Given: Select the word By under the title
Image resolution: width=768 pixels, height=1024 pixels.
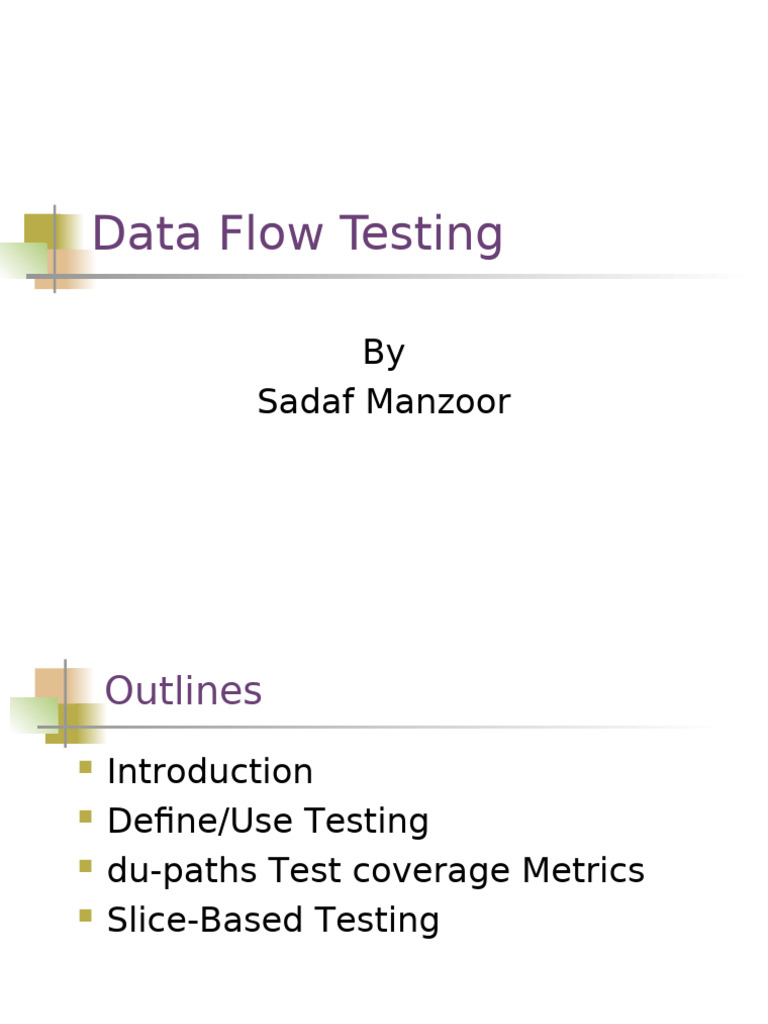Looking at the screenshot, I should click(x=383, y=353).
